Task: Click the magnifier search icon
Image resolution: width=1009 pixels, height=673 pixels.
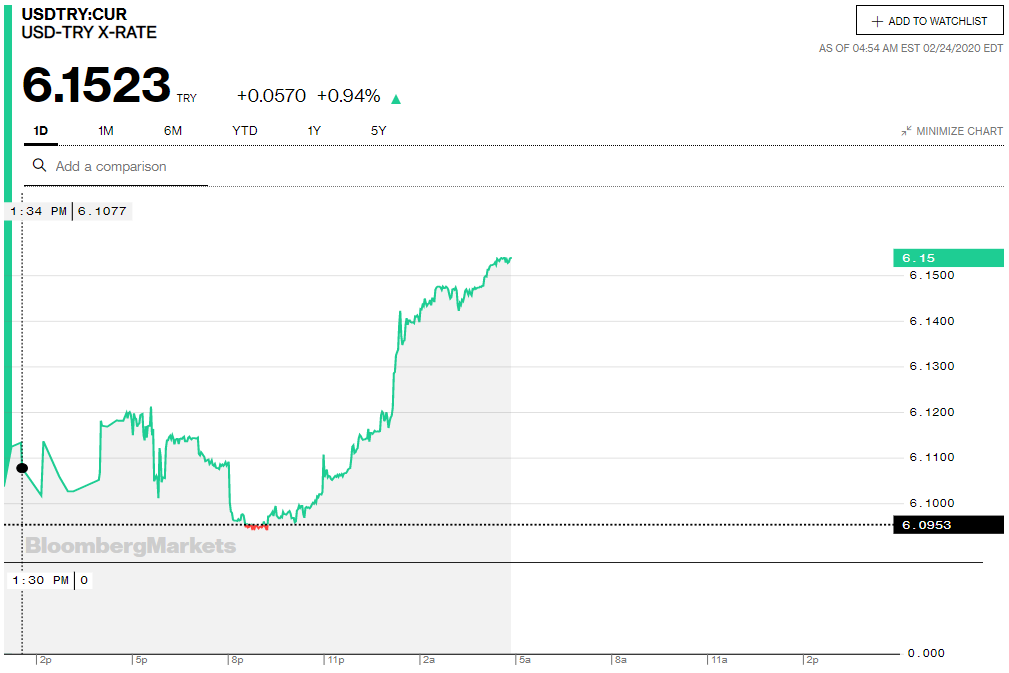Action: 40,166
